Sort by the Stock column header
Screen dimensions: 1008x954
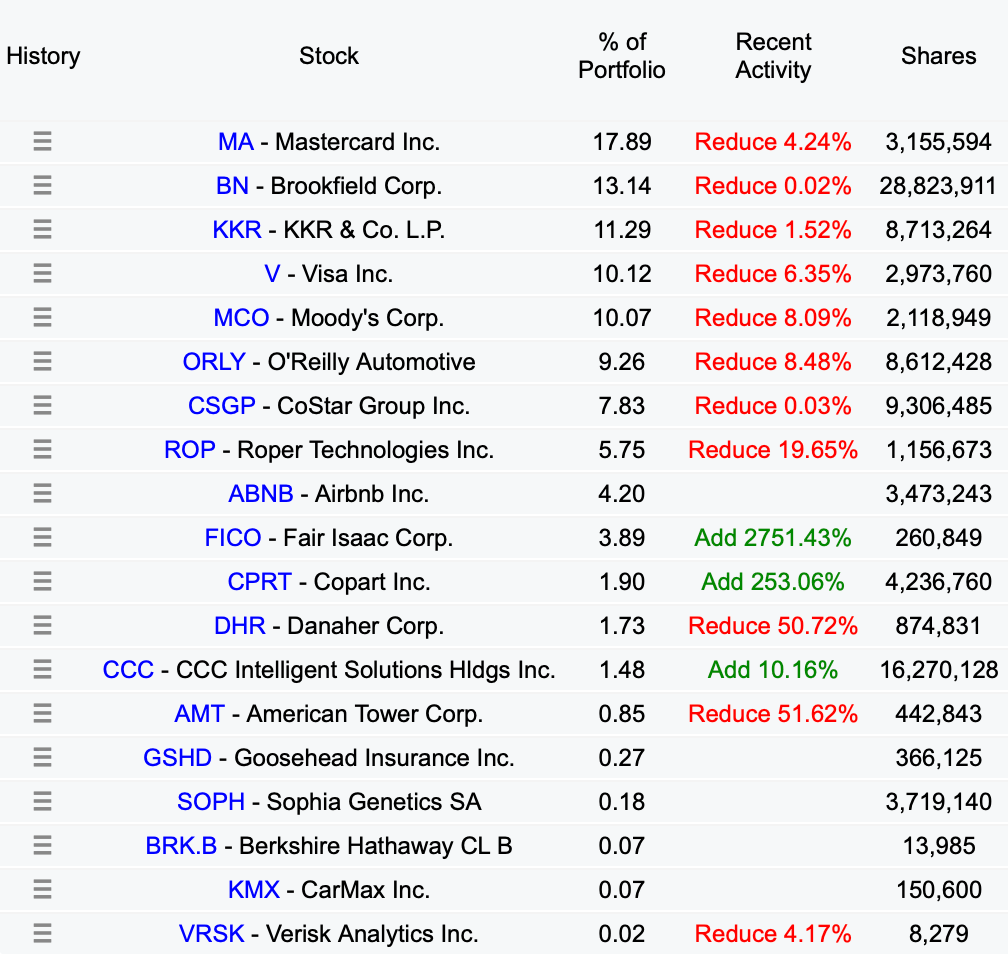click(x=328, y=56)
